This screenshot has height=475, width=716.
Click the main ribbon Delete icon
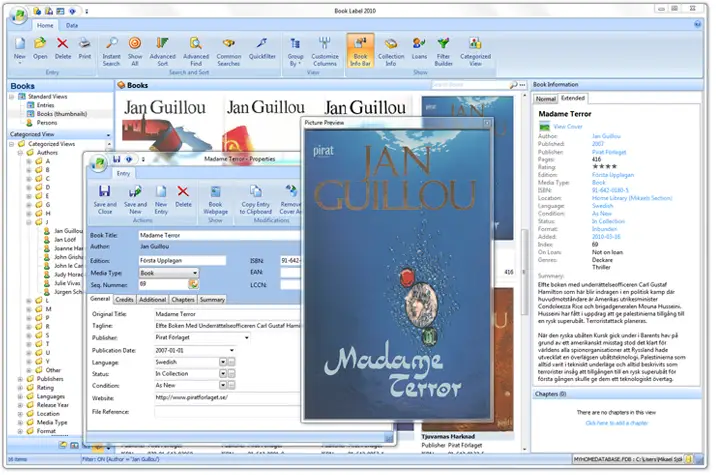[x=63, y=49]
